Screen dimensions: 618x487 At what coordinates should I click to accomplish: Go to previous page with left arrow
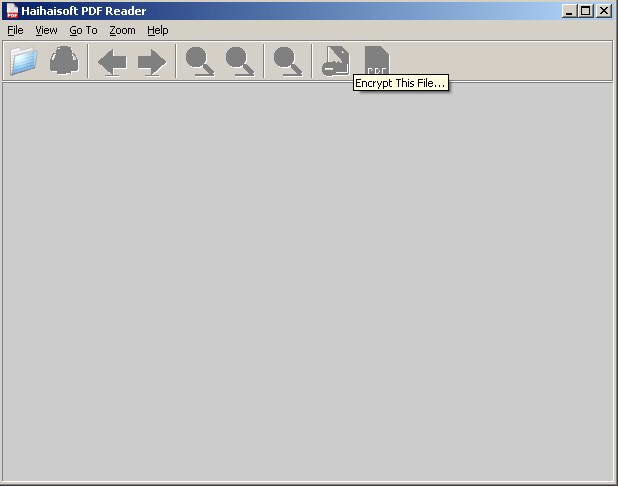pyautogui.click(x=111, y=62)
